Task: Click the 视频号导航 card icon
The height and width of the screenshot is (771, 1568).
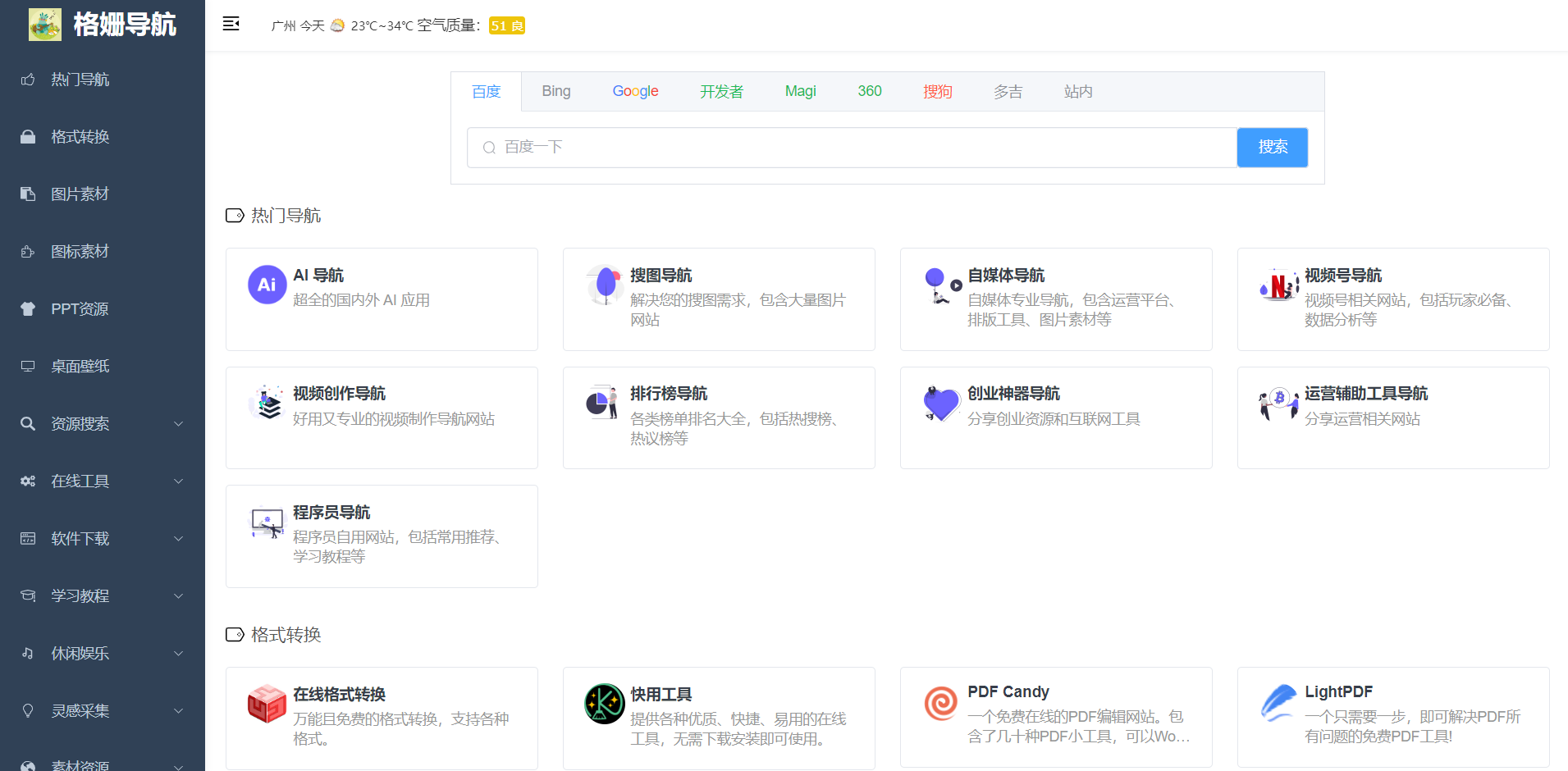Action: point(1279,285)
